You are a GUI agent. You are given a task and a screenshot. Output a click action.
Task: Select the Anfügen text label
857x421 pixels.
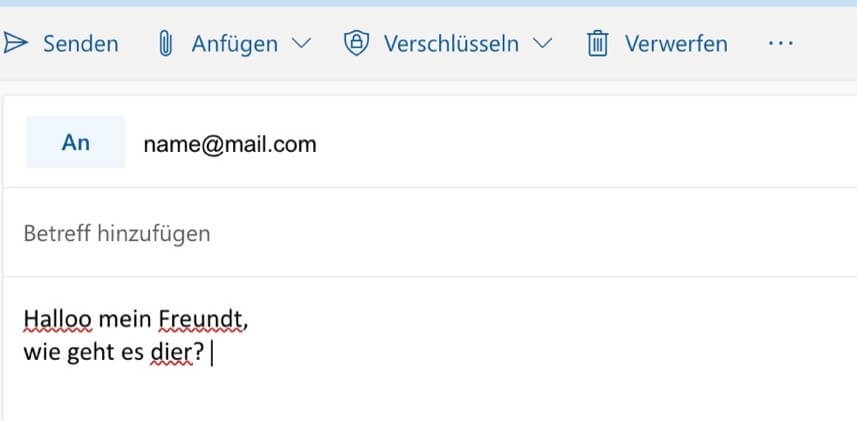pos(234,44)
